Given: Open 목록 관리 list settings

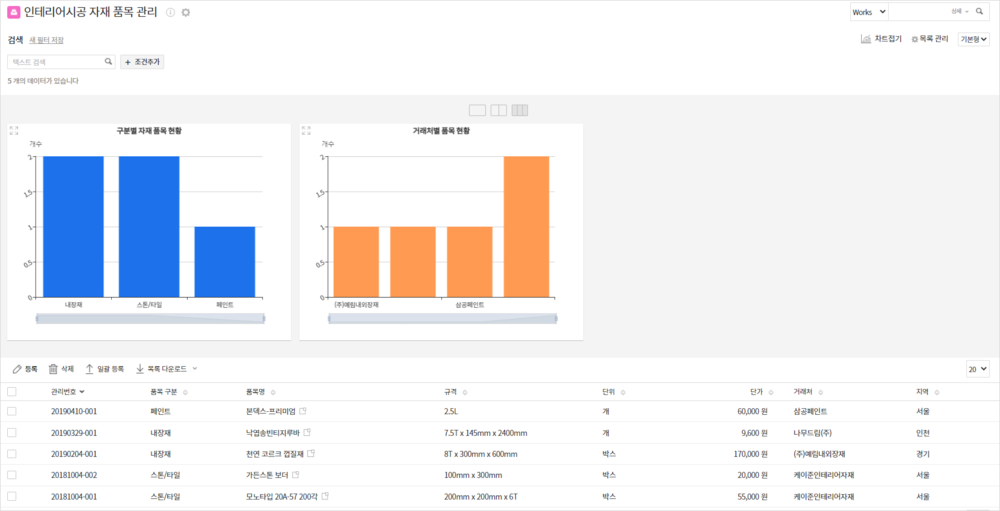Looking at the screenshot, I should [930, 39].
